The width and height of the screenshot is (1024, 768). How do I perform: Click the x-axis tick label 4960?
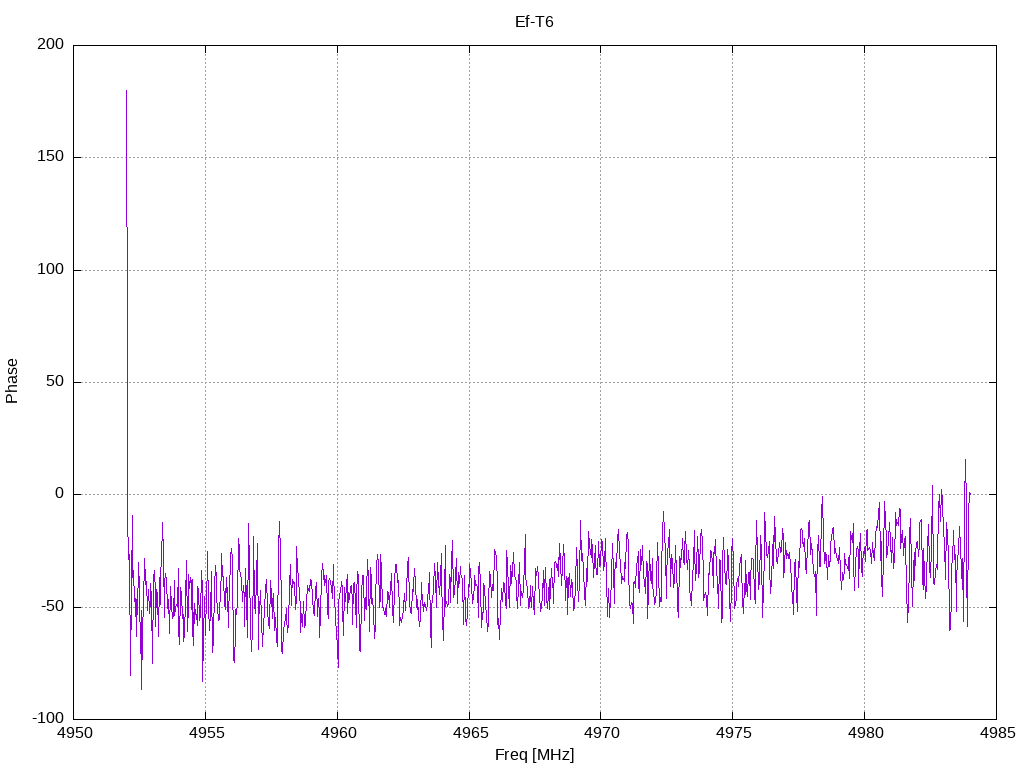click(x=338, y=733)
